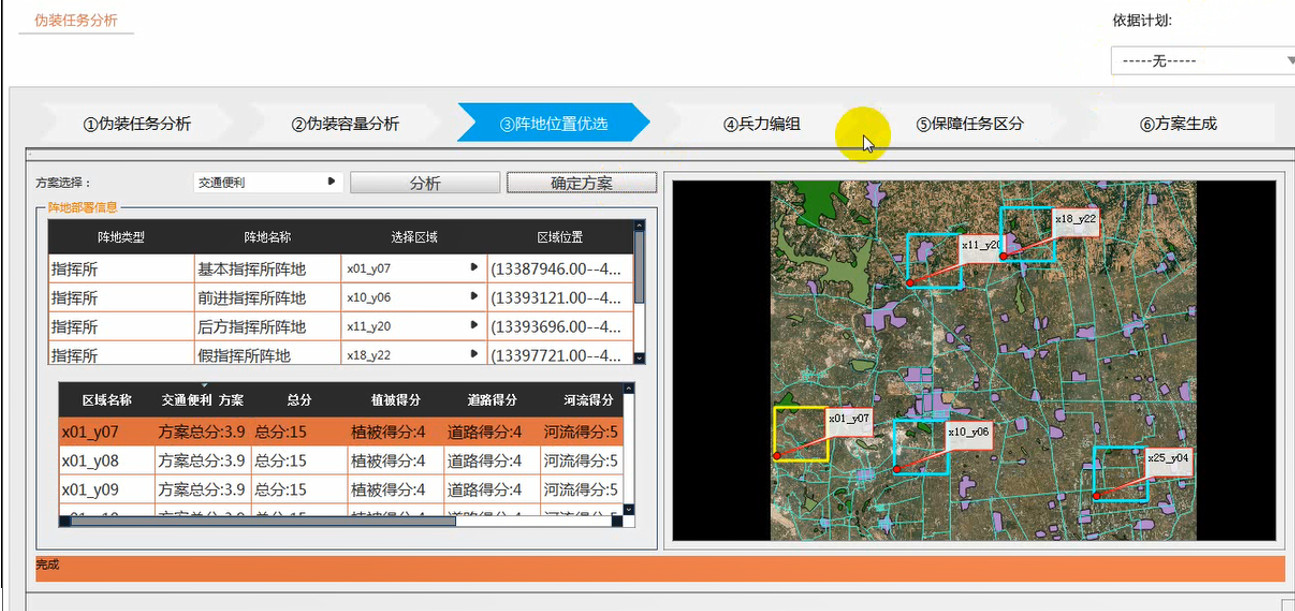Click the 区域位置 column header

click(560, 237)
